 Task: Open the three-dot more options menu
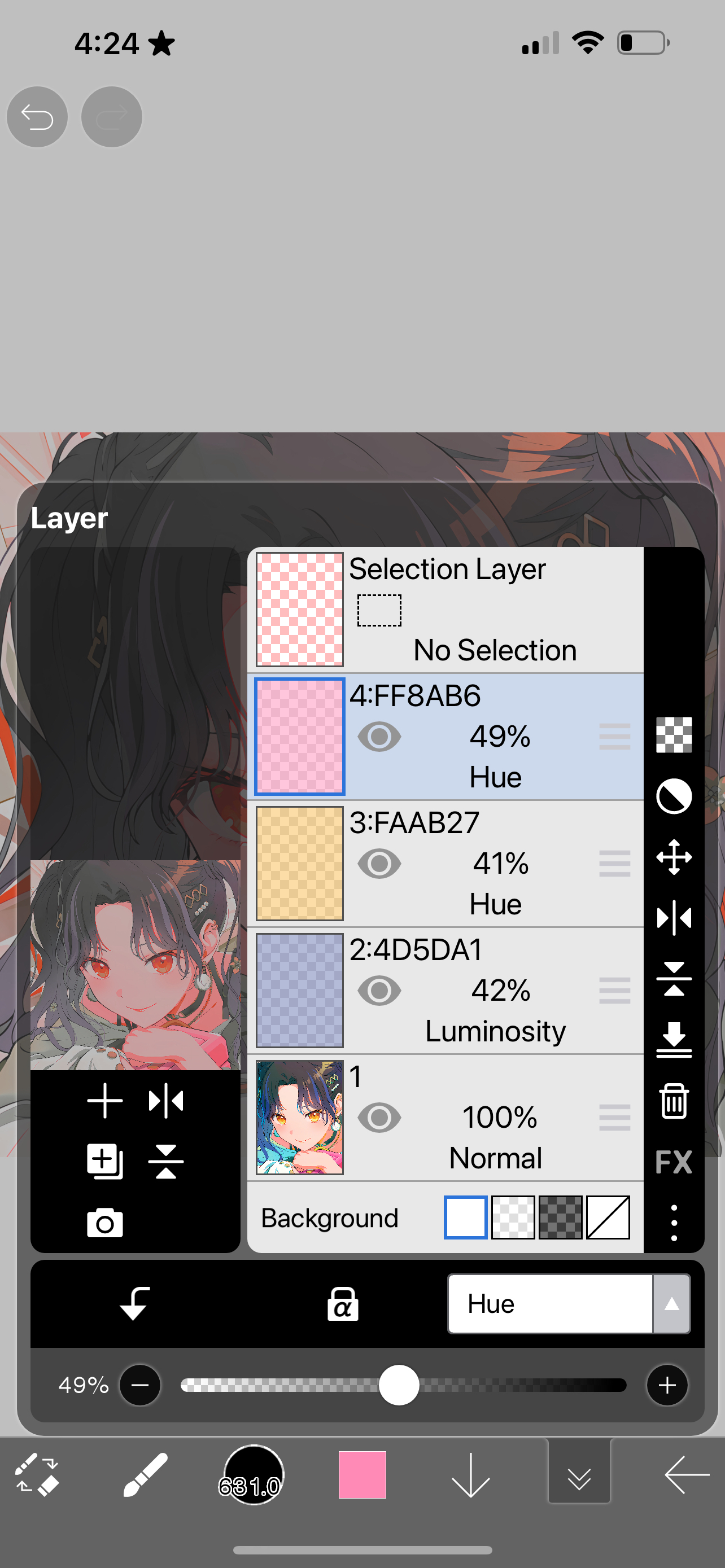(673, 1222)
